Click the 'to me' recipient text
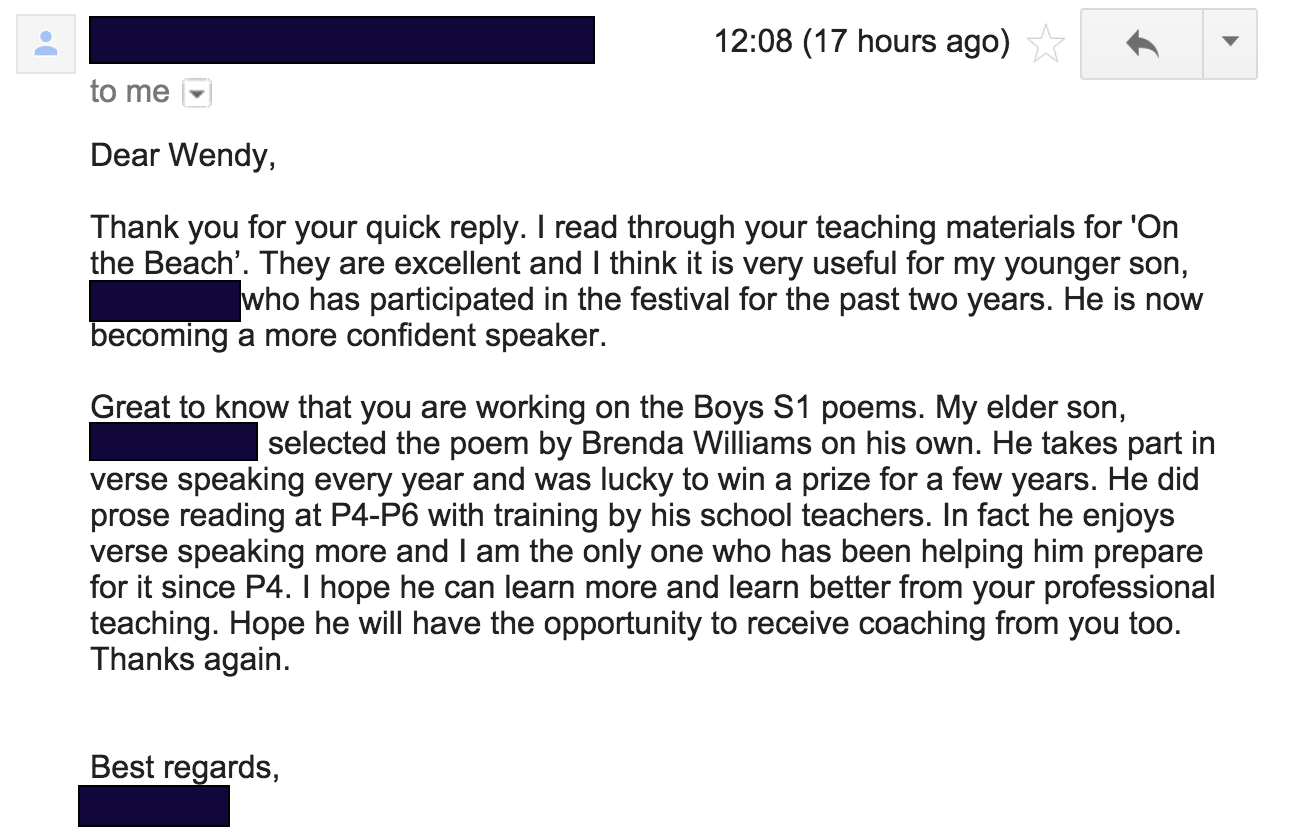Image resolution: width=1304 pixels, height=830 pixels. 129,93
